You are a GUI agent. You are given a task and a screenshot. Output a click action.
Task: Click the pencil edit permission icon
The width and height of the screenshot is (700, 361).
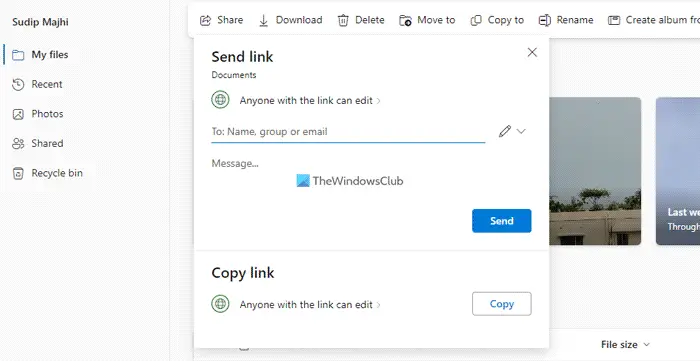[x=504, y=131]
